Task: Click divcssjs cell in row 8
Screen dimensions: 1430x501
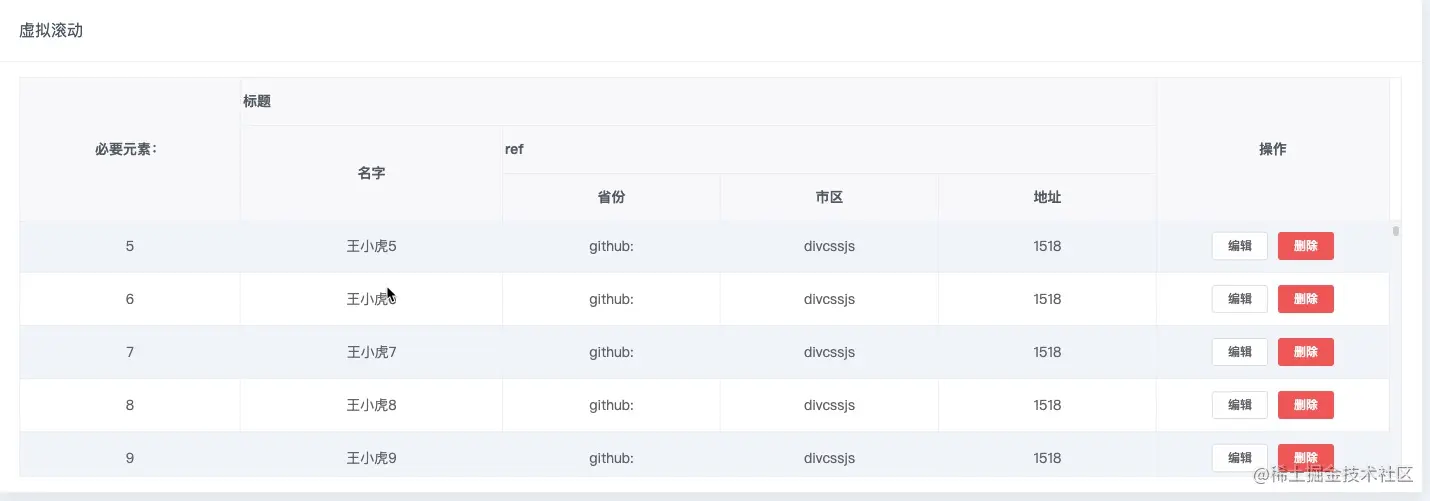Action: 830,405
